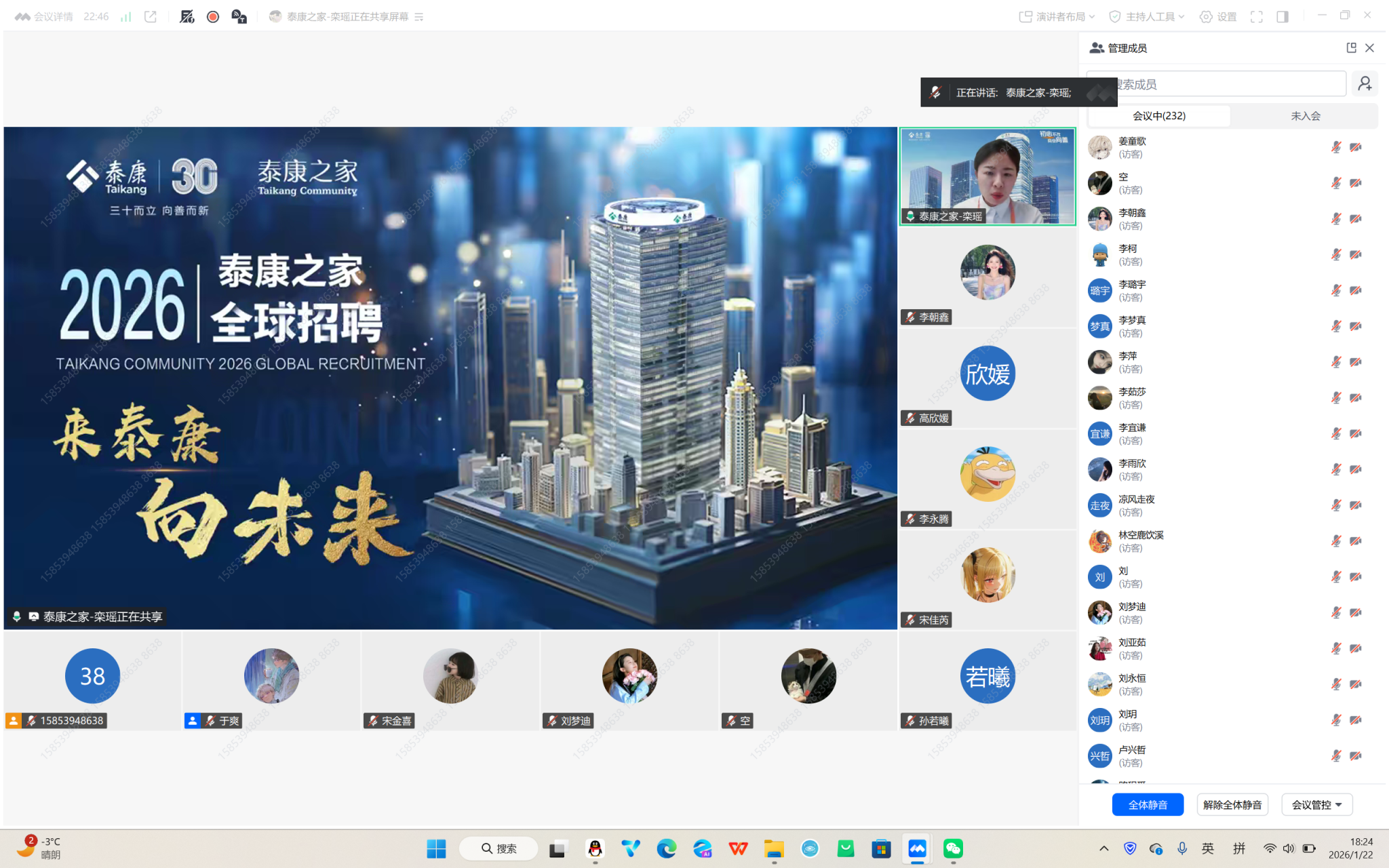
Task: Click the network signal strength icon
Action: point(126,17)
